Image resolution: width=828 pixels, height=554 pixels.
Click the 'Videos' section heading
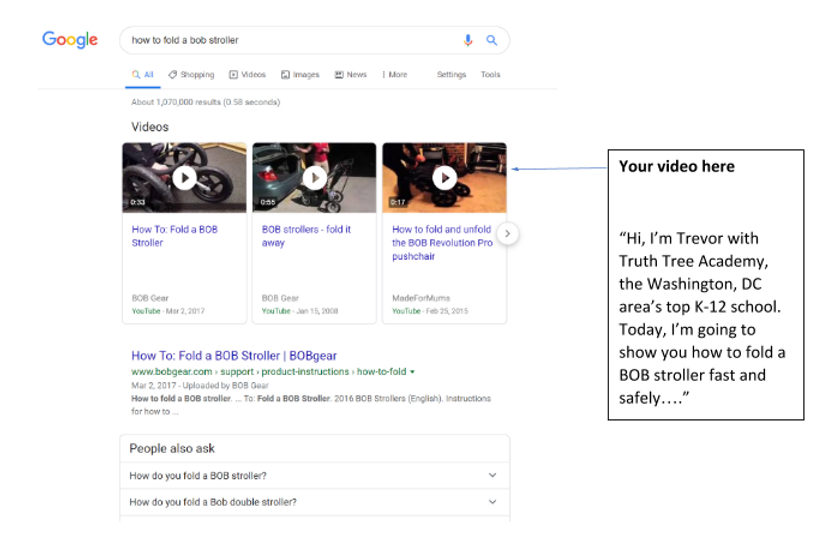click(150, 127)
